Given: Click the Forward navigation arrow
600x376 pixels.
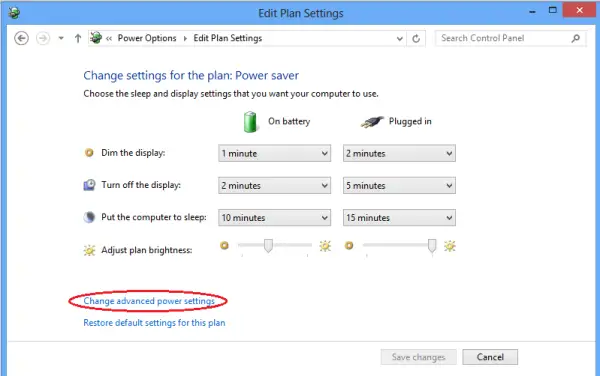Looking at the screenshot, I should [x=43, y=38].
